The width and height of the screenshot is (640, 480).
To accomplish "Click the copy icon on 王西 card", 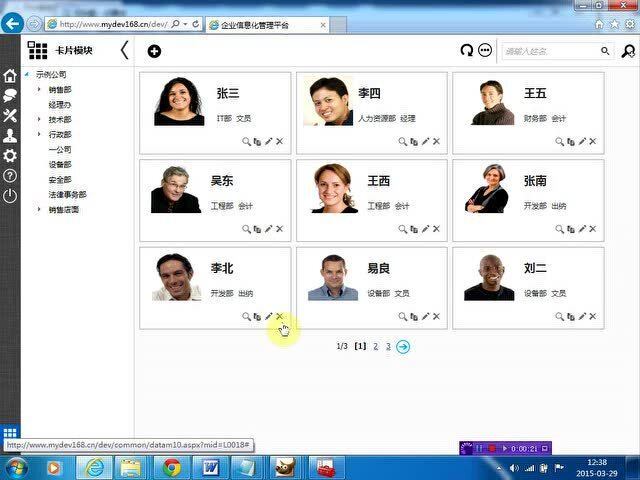I will 414,230.
